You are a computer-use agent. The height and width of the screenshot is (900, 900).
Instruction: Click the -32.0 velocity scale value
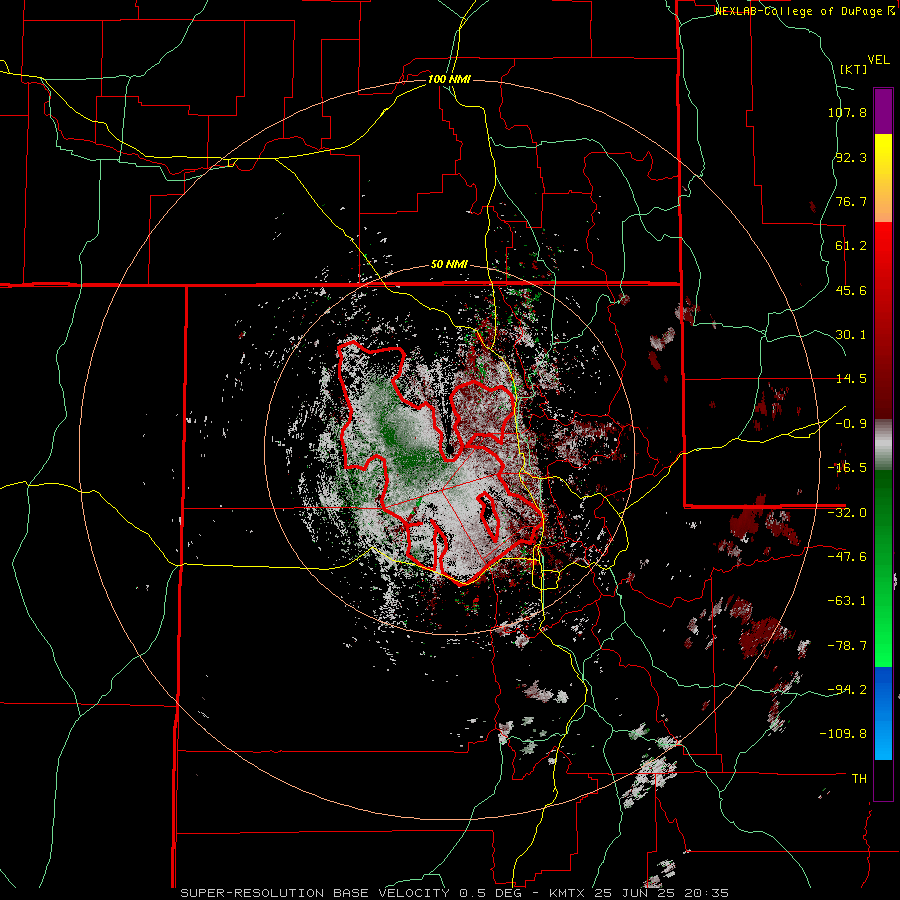[847, 513]
